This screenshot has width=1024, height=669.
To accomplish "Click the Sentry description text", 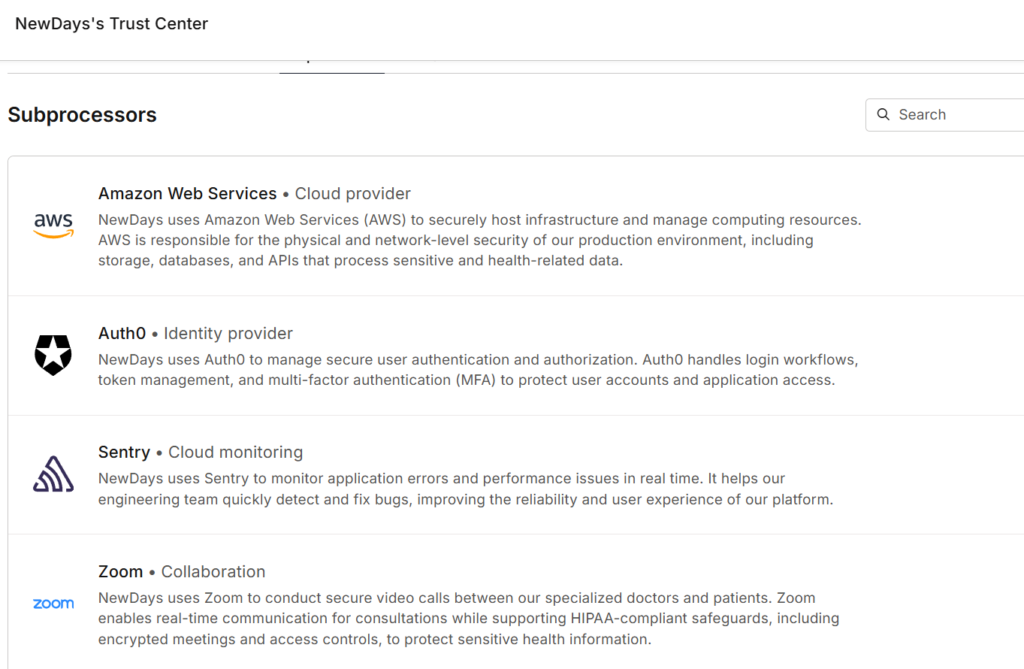I will click(x=465, y=488).
